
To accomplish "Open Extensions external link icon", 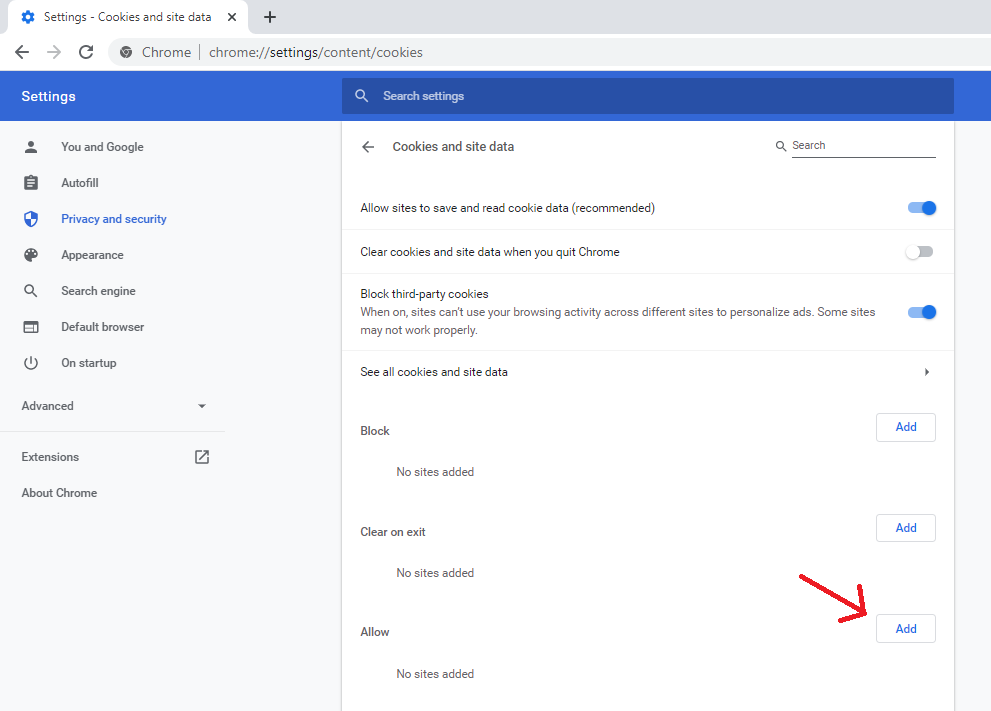I will pyautogui.click(x=202, y=457).
